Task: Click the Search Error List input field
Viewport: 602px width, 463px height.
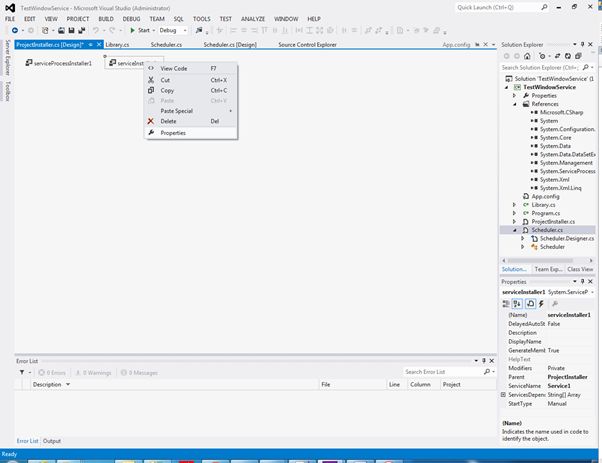Action: 443,372
